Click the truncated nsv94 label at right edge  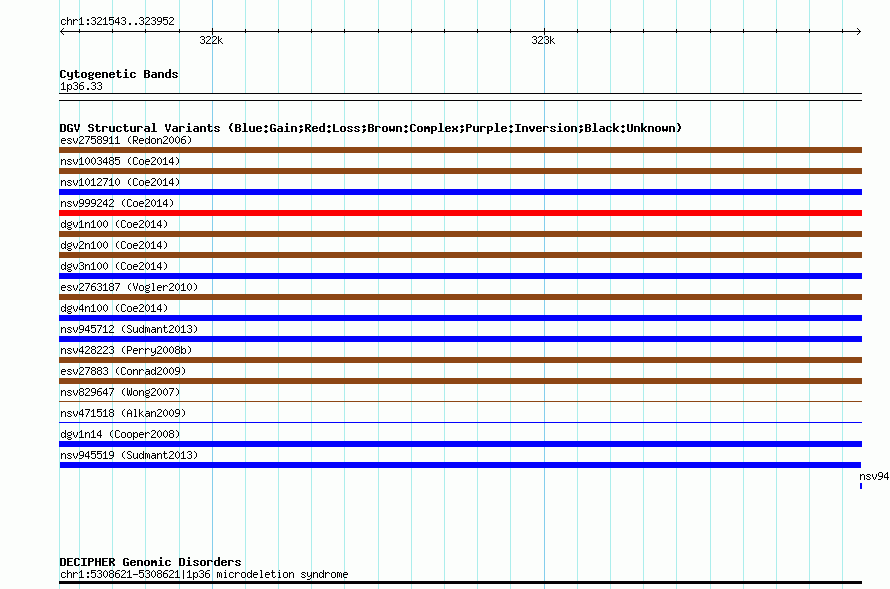(x=874, y=476)
